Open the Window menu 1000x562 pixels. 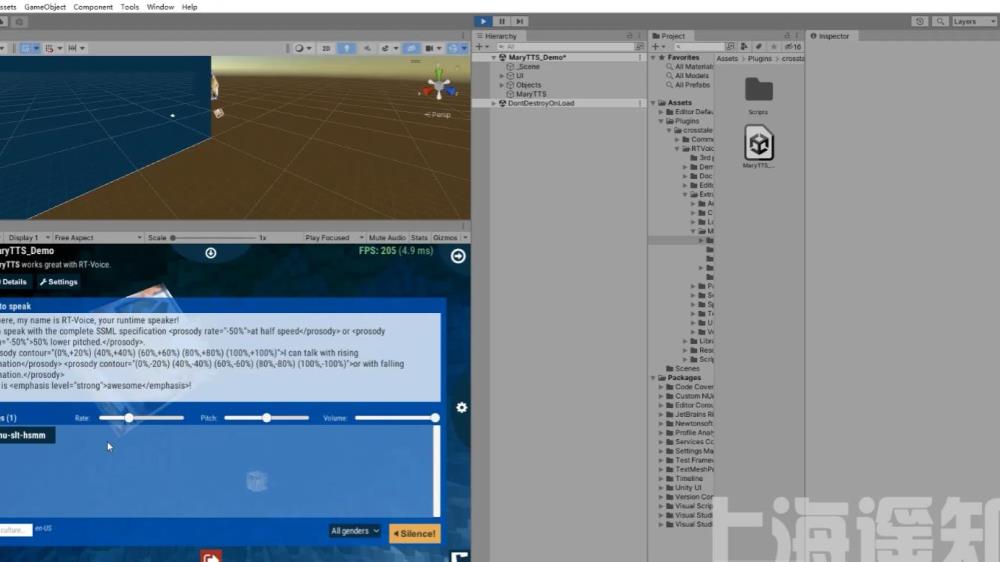pos(160,7)
